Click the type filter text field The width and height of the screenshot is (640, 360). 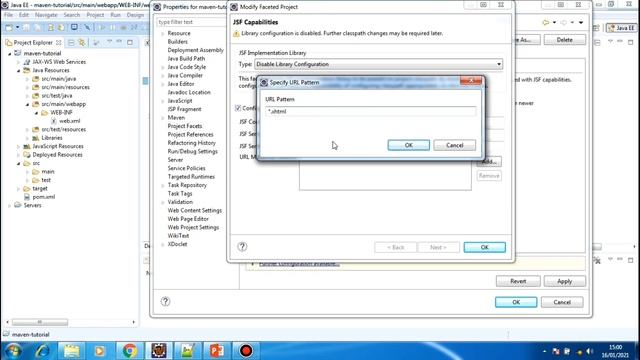tap(192, 22)
